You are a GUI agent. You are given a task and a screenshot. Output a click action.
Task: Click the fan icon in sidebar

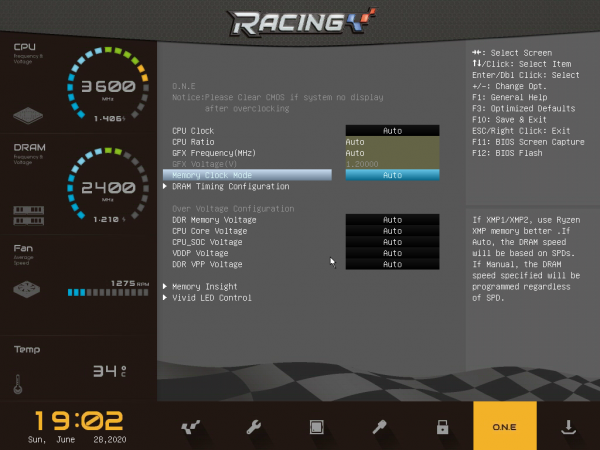[27, 289]
